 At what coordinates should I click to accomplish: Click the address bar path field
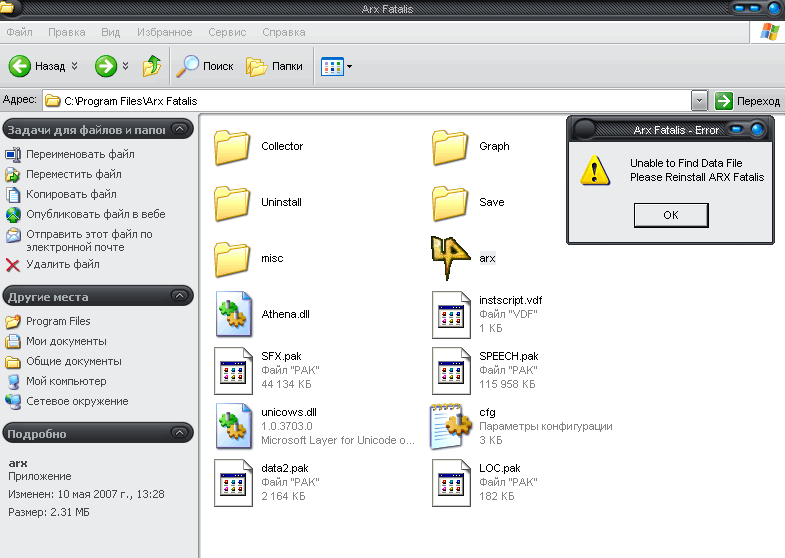pyautogui.click(x=367, y=101)
